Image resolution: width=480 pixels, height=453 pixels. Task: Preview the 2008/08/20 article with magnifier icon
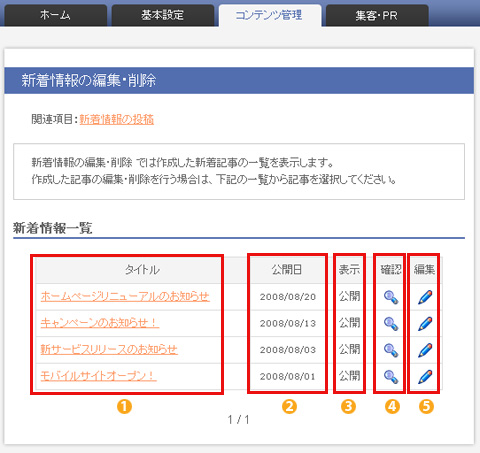point(391,297)
